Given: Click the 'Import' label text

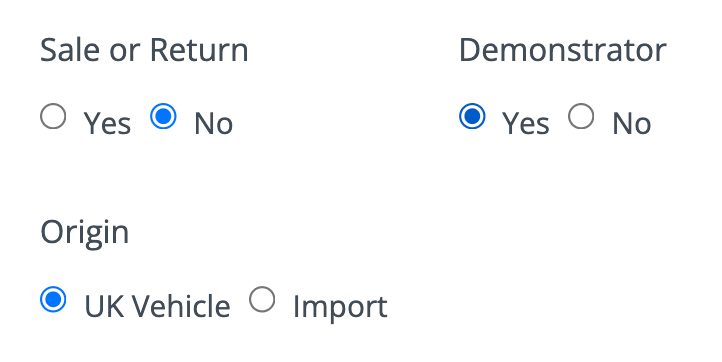Looking at the screenshot, I should 340,307.
